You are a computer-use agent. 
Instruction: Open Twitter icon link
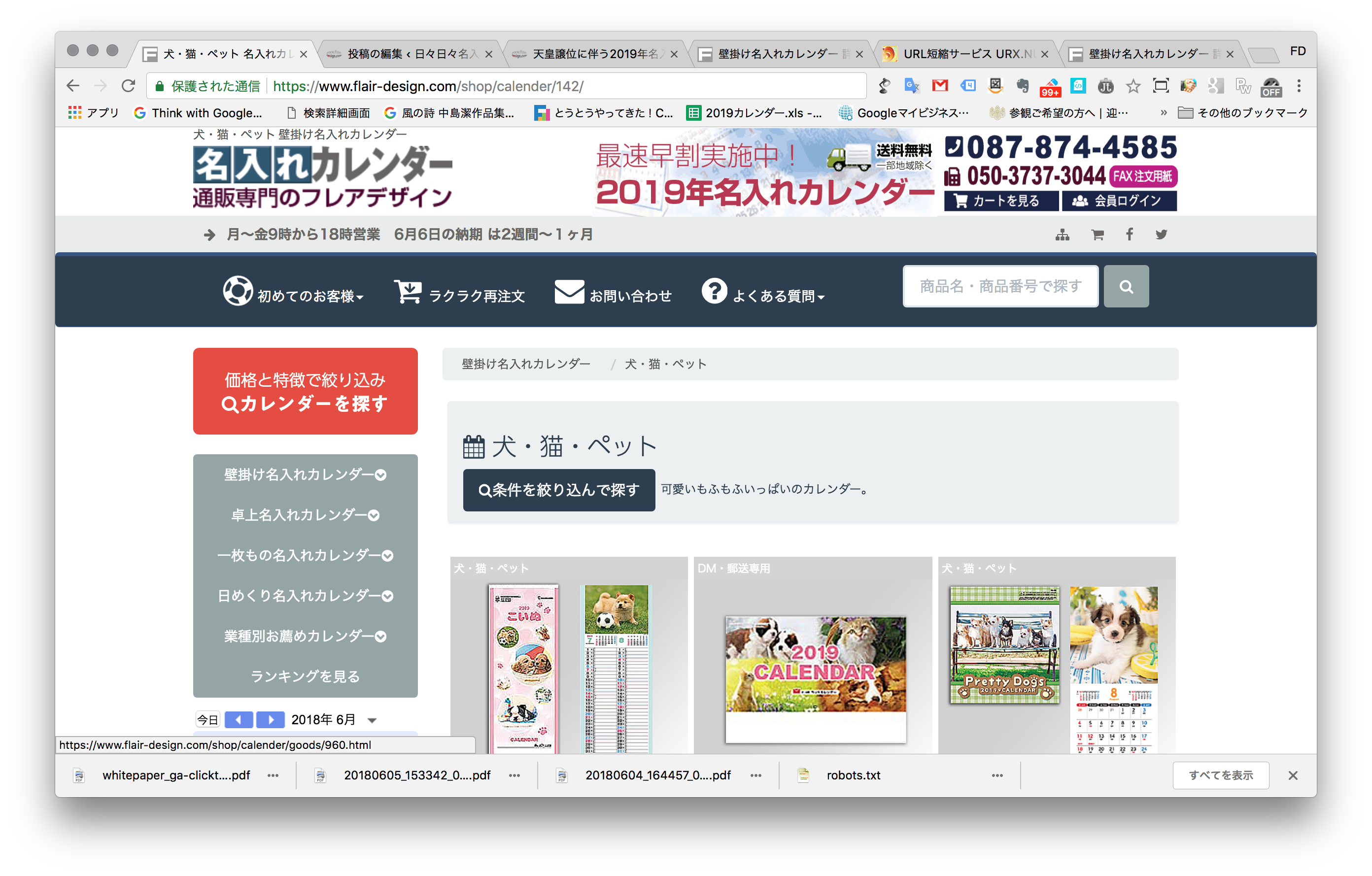click(x=1161, y=234)
